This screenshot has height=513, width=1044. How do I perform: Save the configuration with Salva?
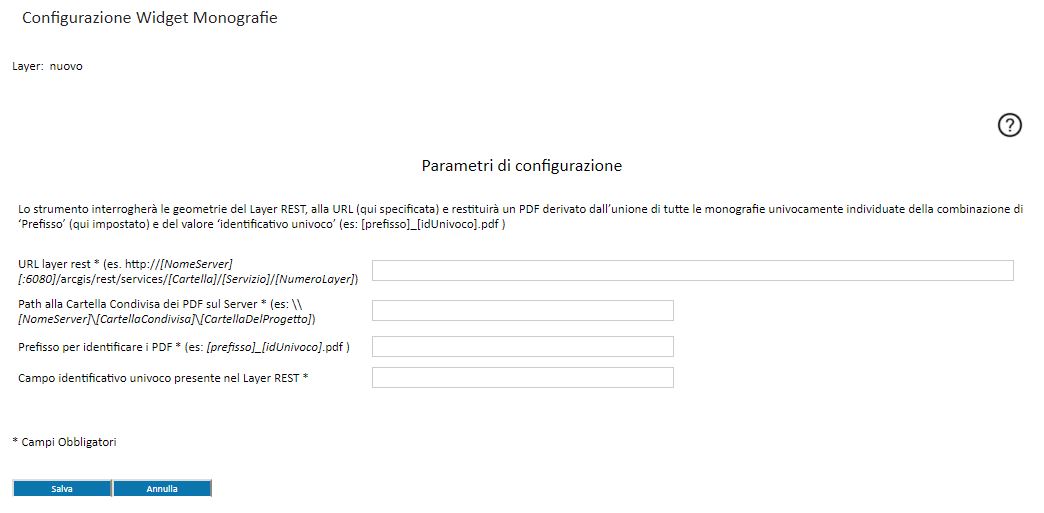coord(62,488)
